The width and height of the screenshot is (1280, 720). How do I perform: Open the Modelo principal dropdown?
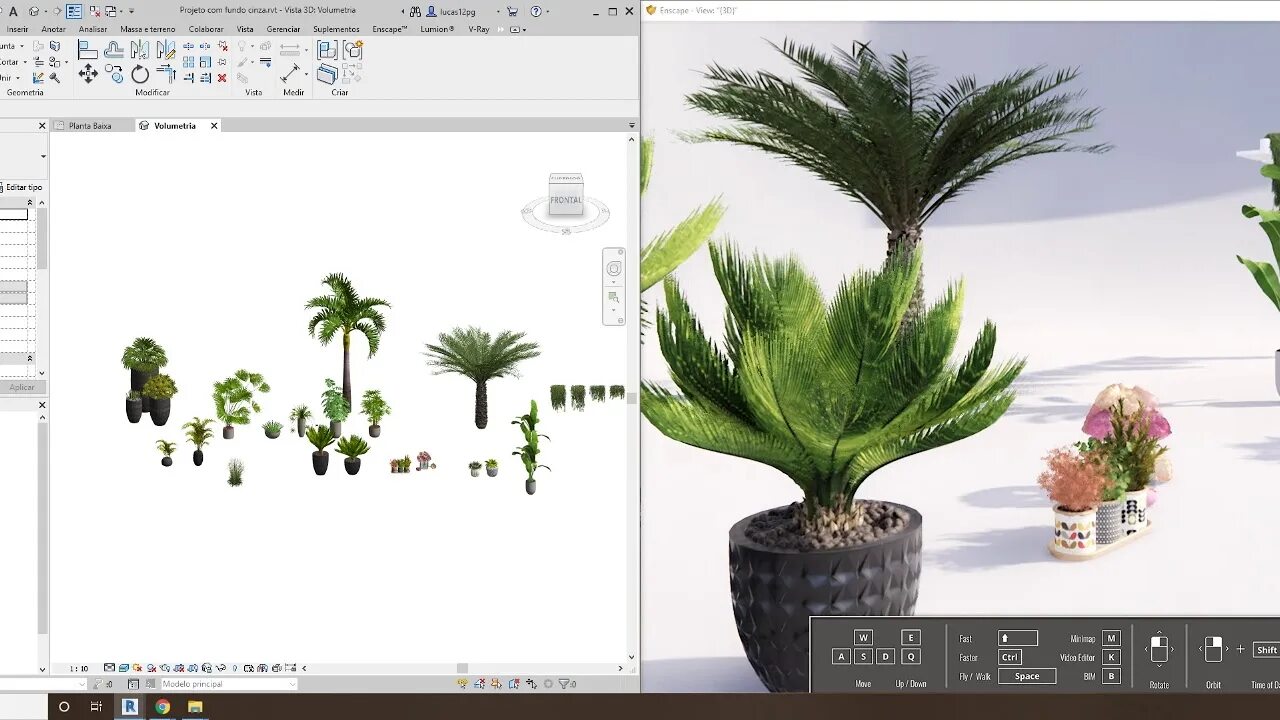pyautogui.click(x=229, y=684)
